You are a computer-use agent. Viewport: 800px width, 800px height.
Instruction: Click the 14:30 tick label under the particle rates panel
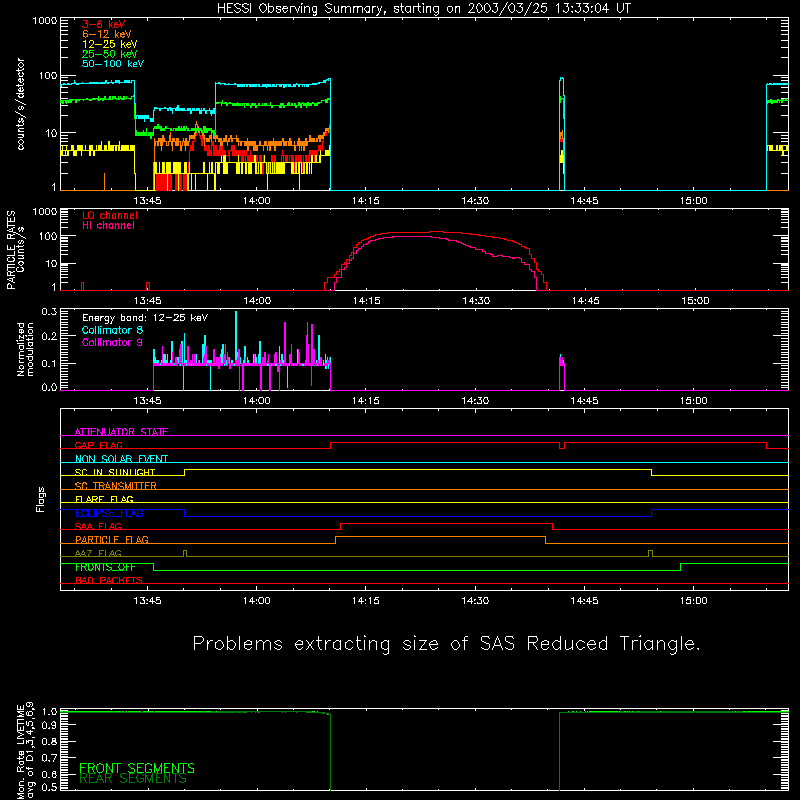point(475,301)
